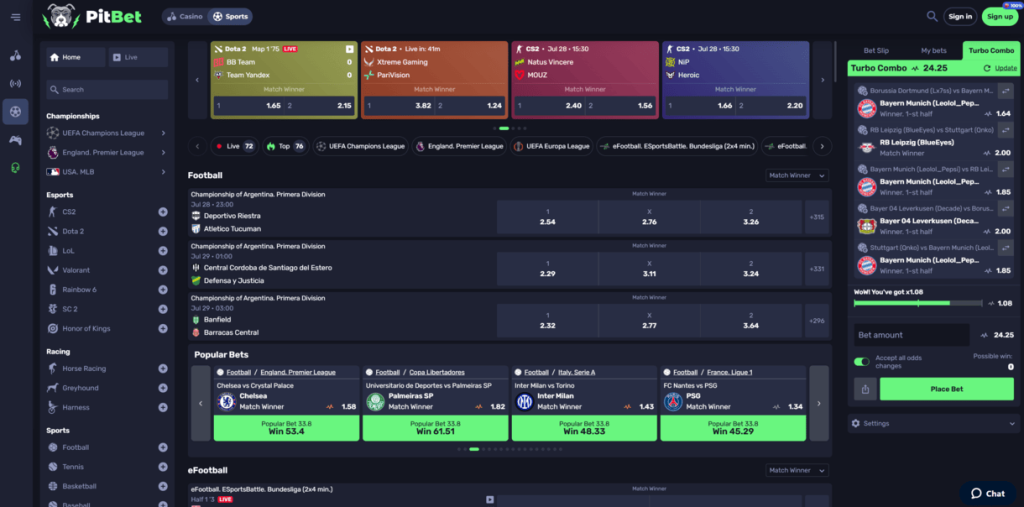Screen dimensions: 1024x507
Task: Open the hamburger menu icon
Action: click(16, 17)
